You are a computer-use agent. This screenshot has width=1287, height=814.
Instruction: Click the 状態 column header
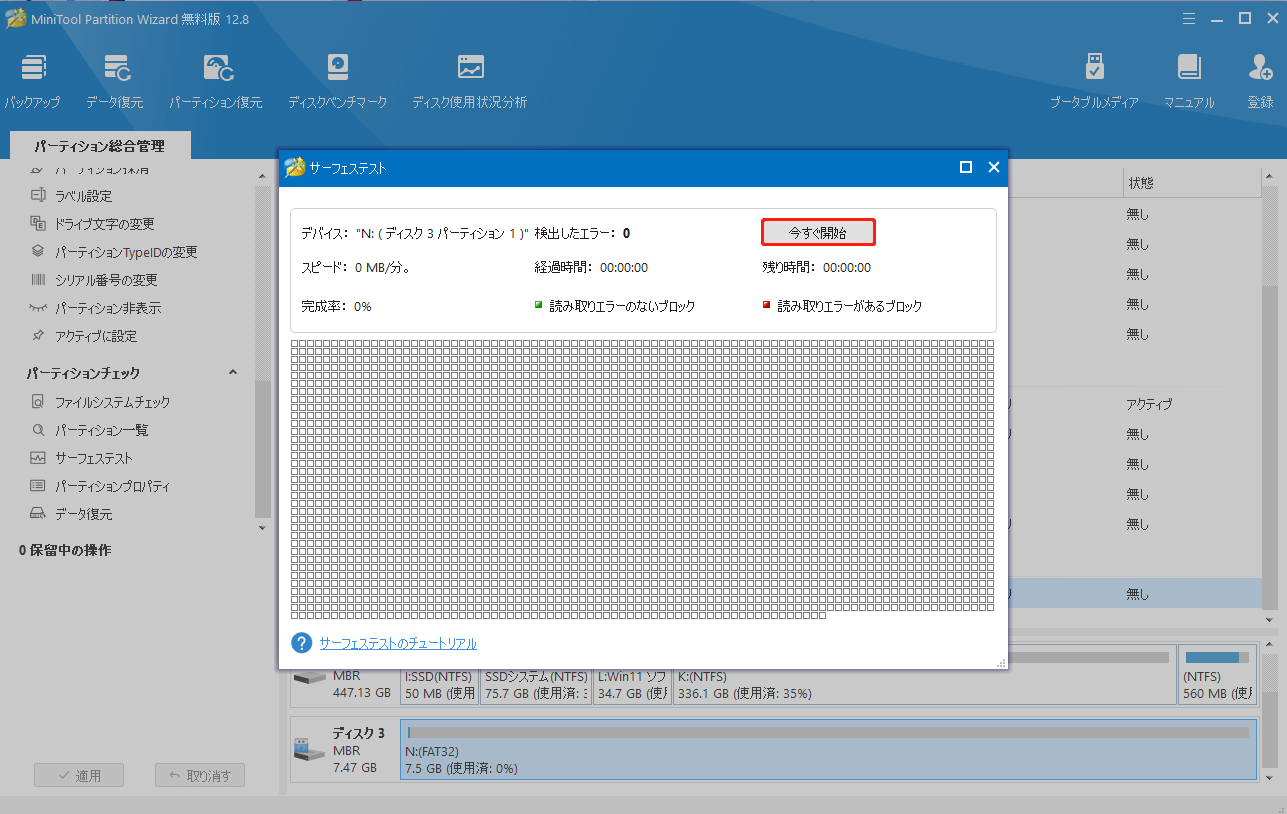pyautogui.click(x=1141, y=183)
